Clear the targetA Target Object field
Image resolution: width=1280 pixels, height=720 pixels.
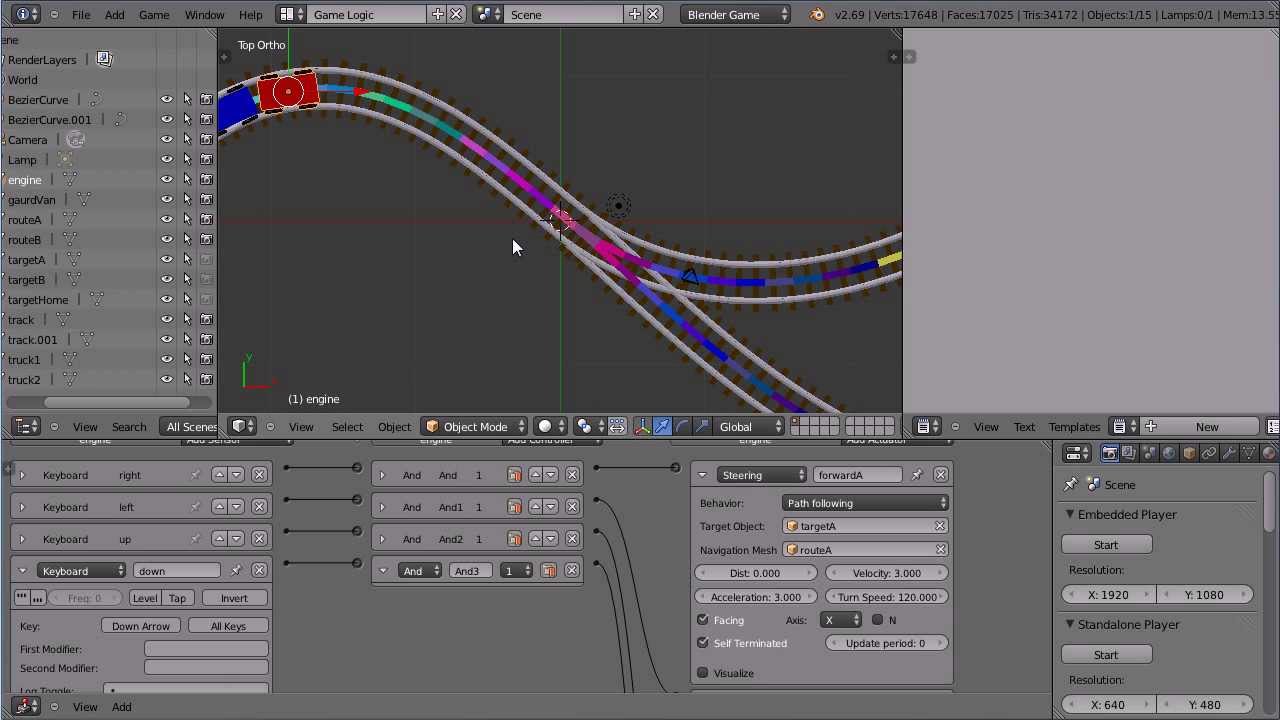[940, 526]
